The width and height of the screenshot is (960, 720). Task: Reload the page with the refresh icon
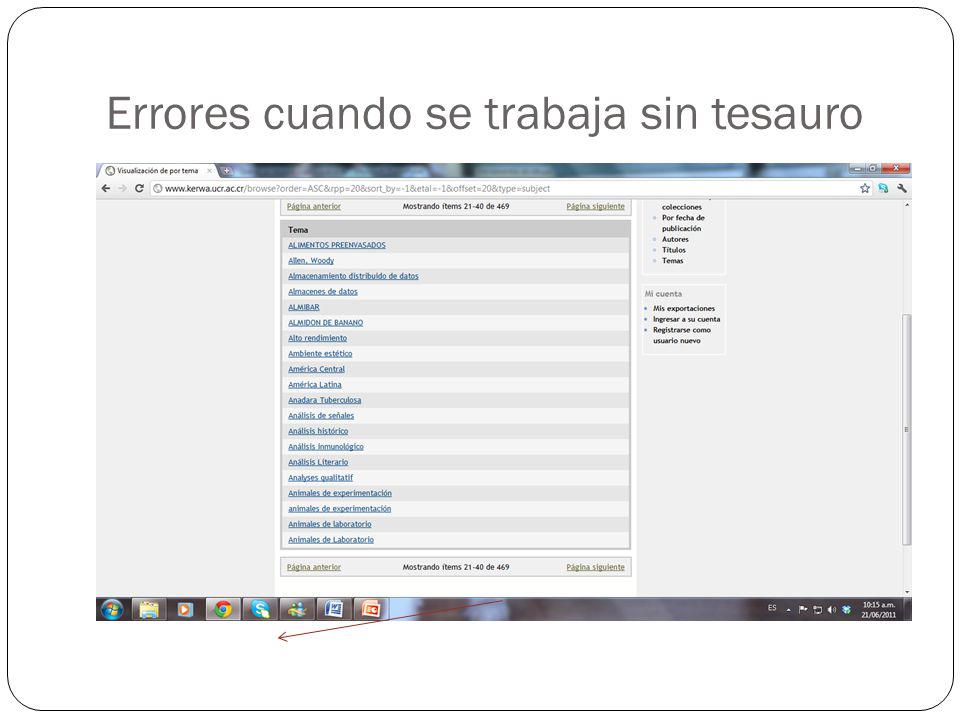[x=139, y=189]
